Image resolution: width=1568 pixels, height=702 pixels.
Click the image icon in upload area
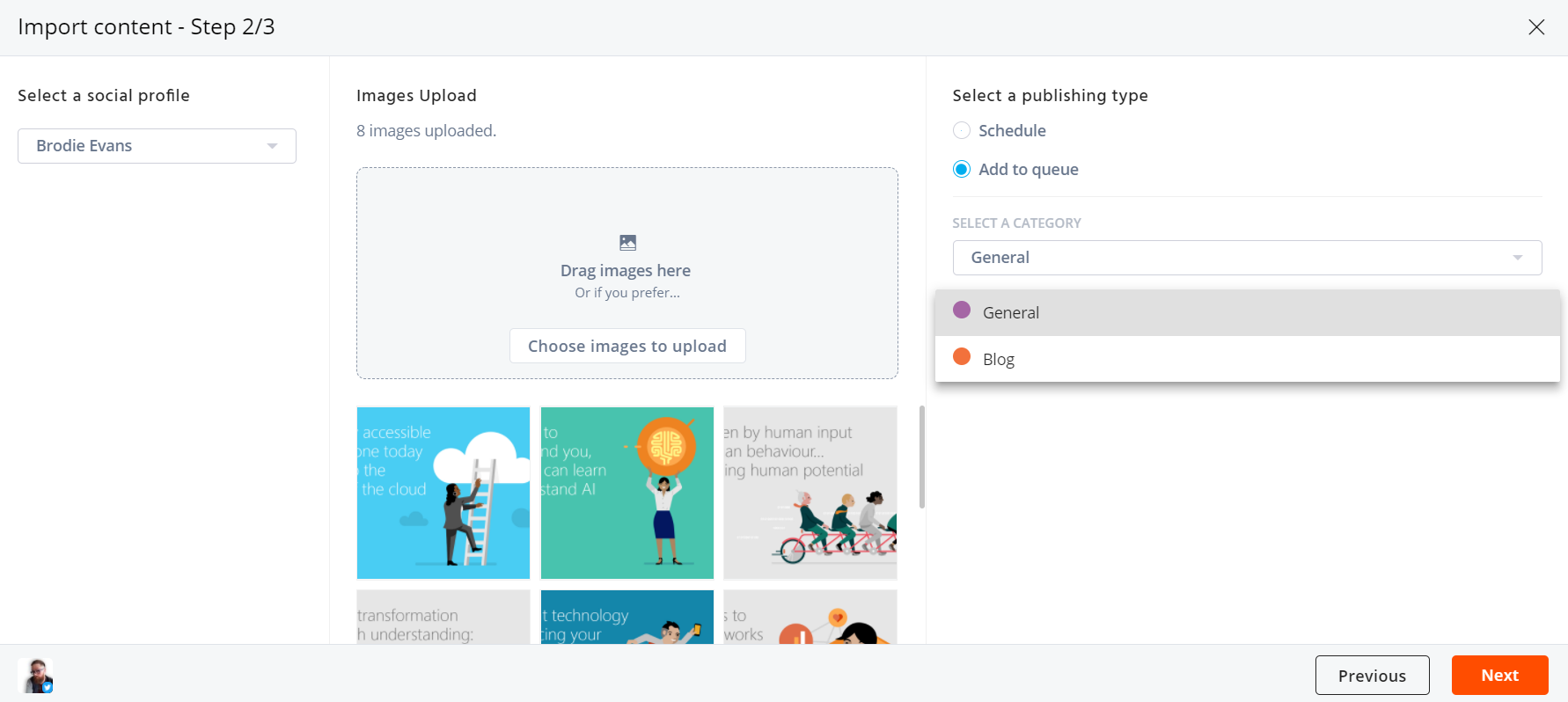[627, 243]
